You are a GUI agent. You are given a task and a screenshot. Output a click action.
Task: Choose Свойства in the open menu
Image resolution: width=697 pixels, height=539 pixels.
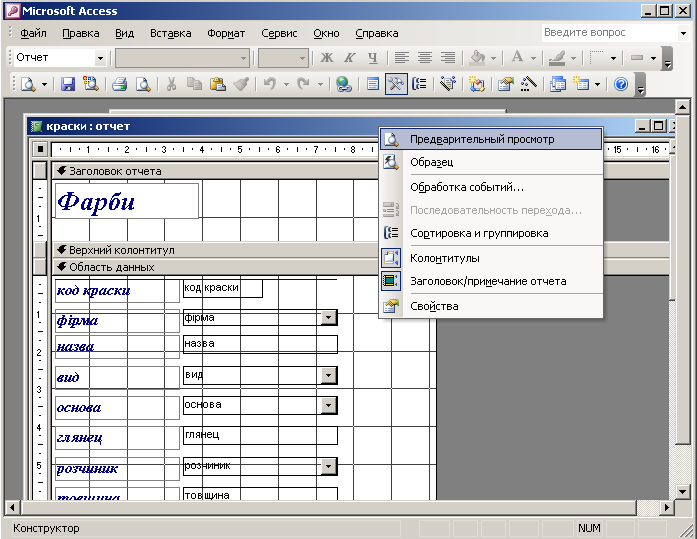pyautogui.click(x=491, y=306)
